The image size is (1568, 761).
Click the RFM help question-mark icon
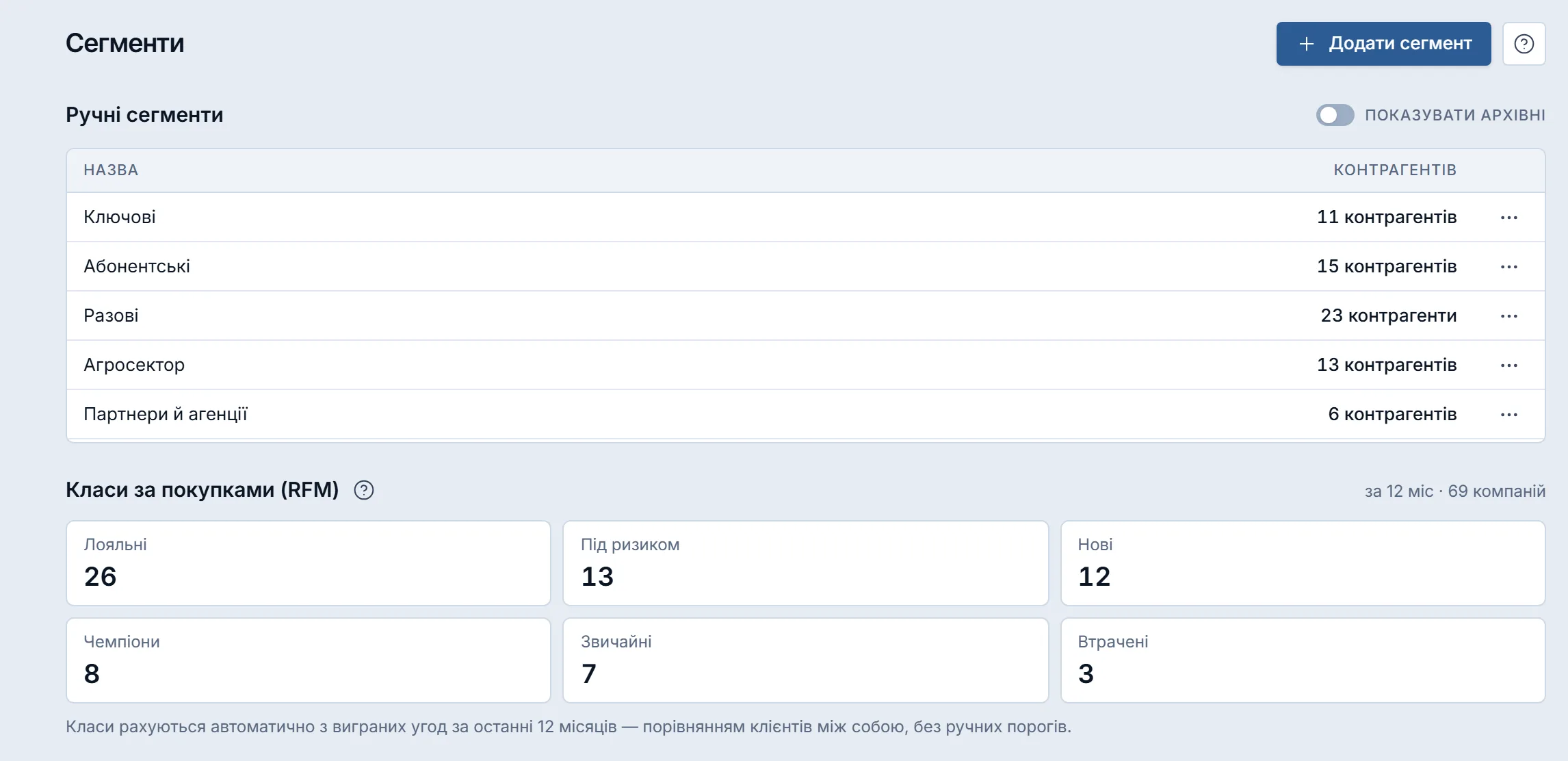pyautogui.click(x=364, y=490)
